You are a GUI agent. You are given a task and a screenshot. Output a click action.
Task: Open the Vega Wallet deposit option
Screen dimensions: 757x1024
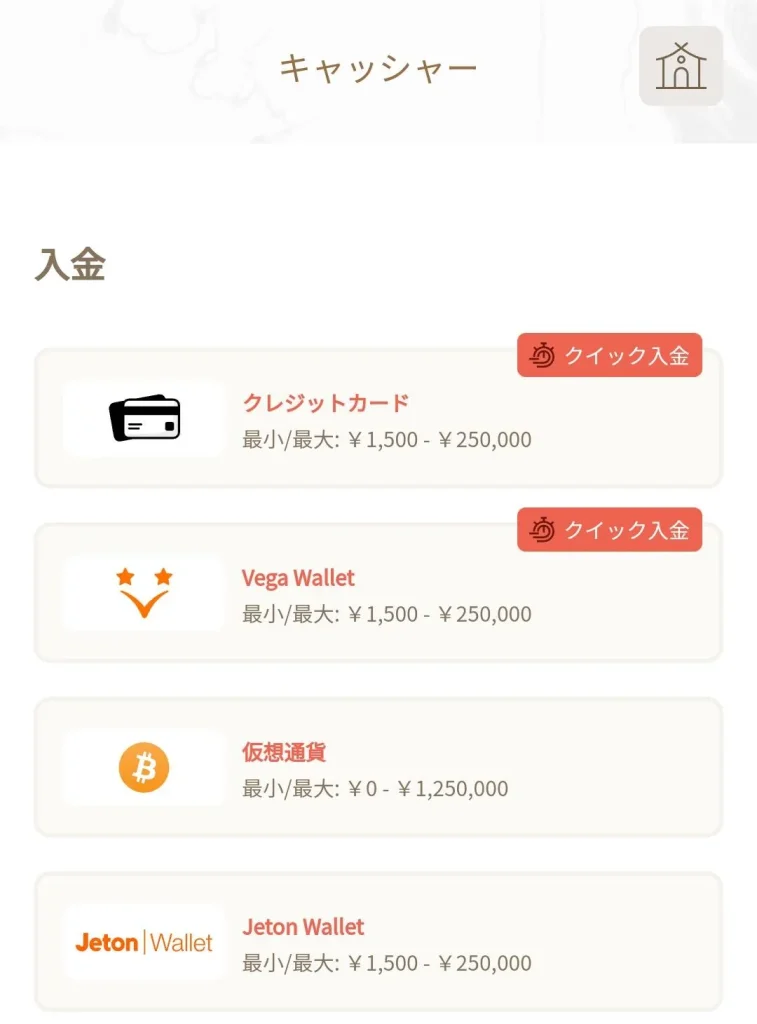pyautogui.click(x=298, y=578)
